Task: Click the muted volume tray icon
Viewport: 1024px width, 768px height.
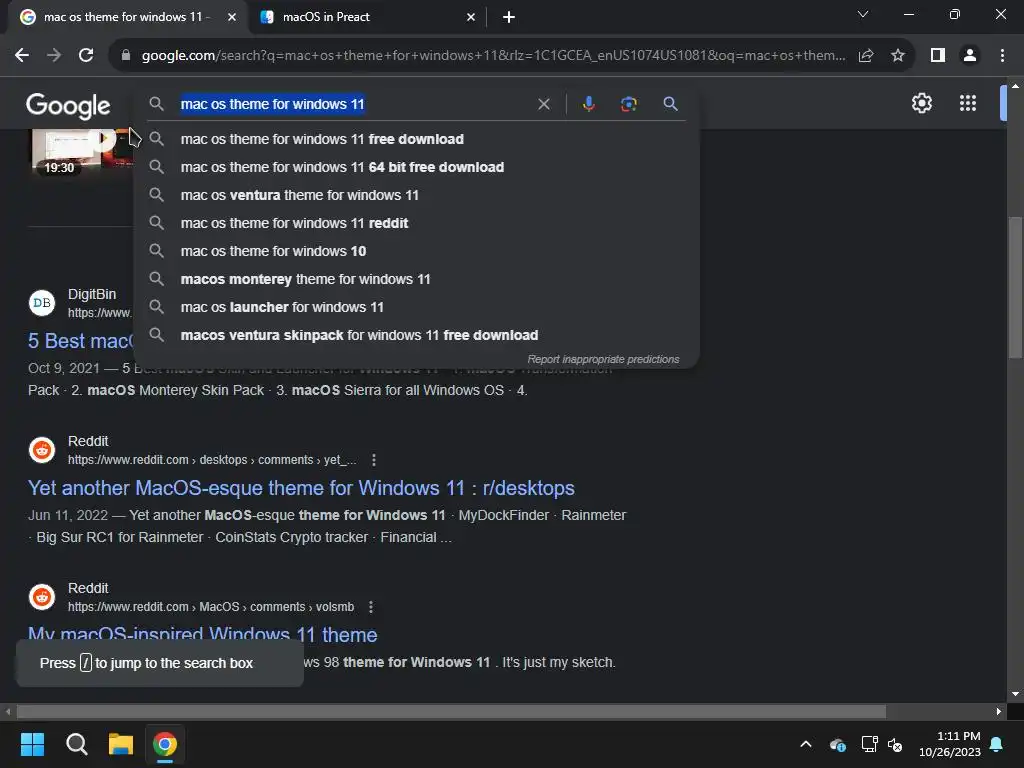Action: coord(895,744)
